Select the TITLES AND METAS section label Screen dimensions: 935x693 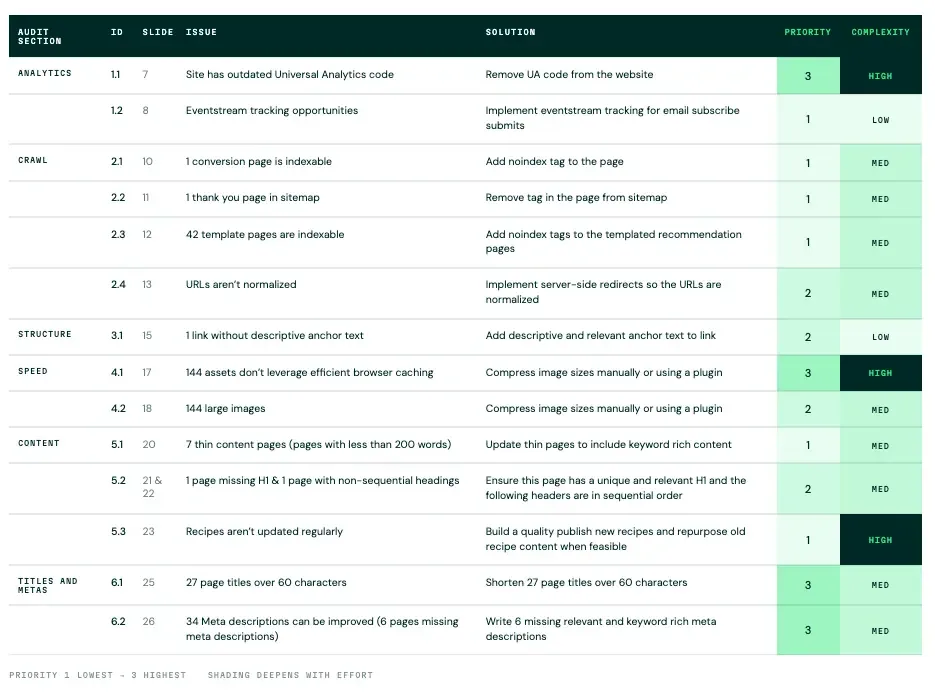(48, 585)
